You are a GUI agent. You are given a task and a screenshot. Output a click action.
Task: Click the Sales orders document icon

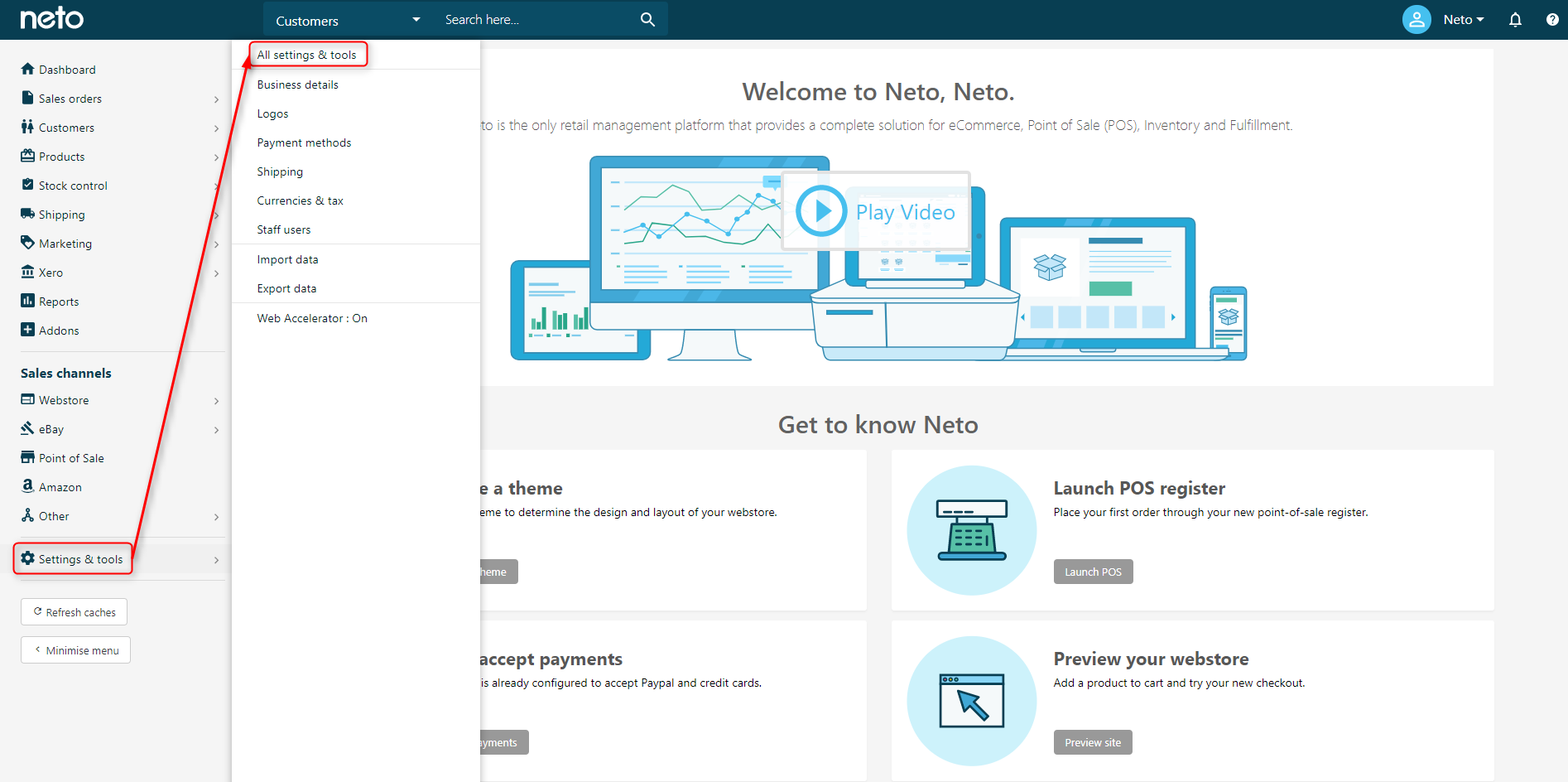coord(27,98)
